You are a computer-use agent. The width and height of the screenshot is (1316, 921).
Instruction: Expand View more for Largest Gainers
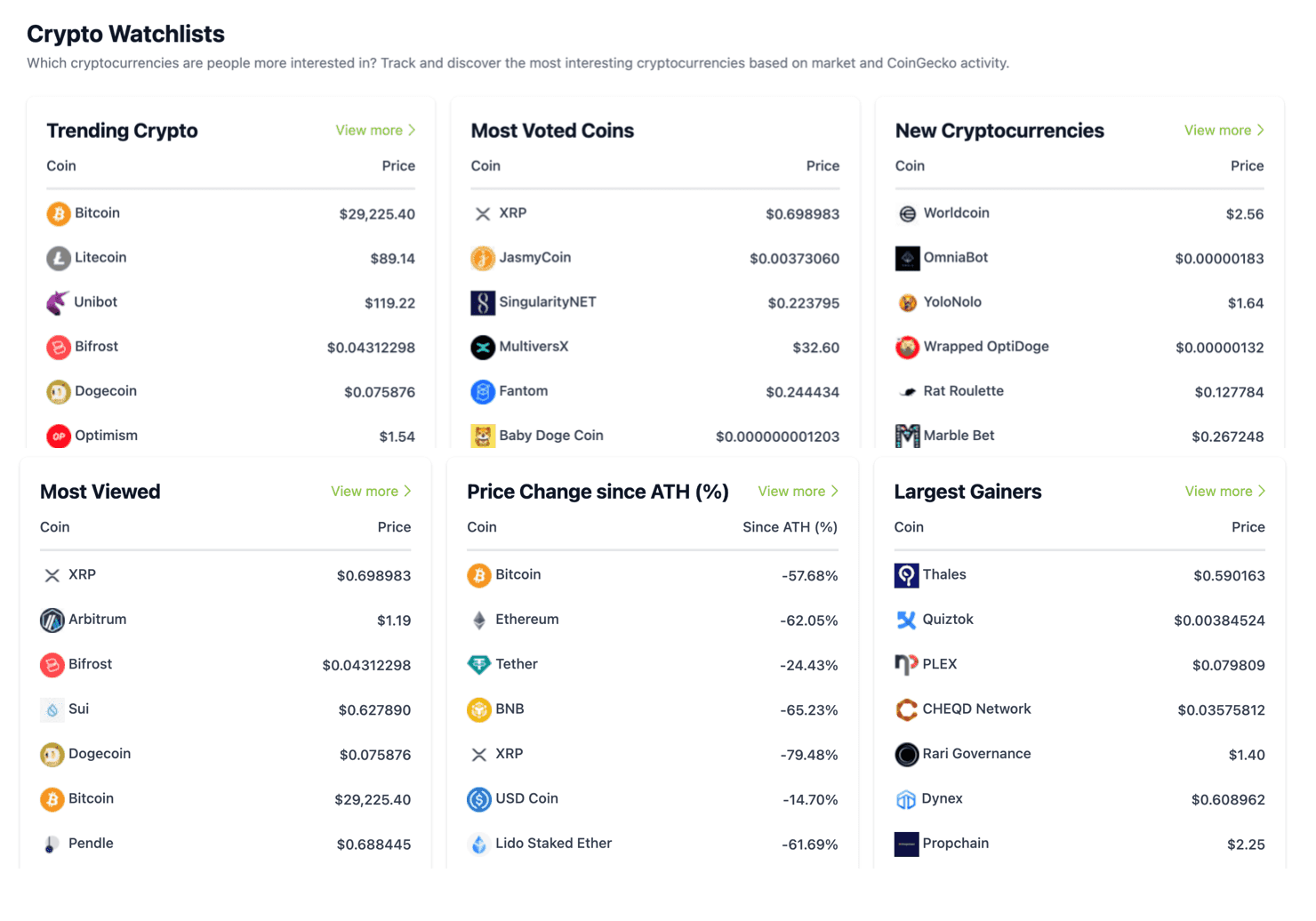(x=1224, y=492)
